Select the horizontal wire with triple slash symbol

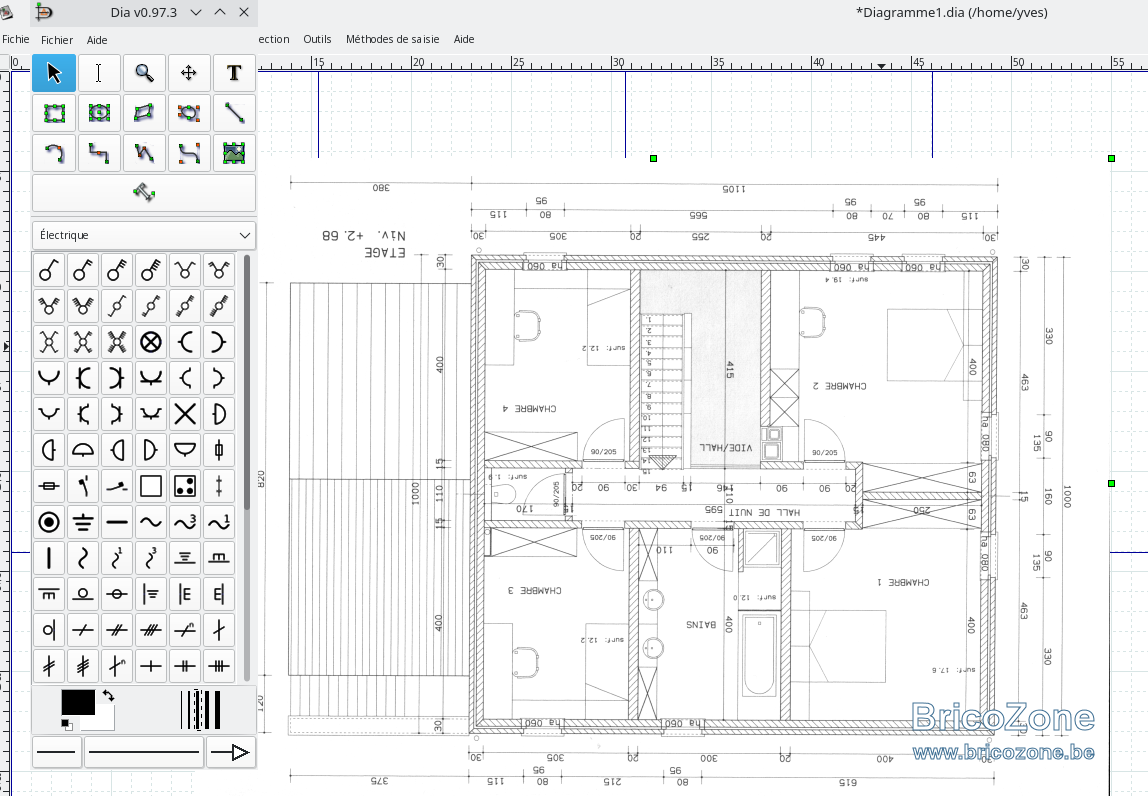(151, 629)
